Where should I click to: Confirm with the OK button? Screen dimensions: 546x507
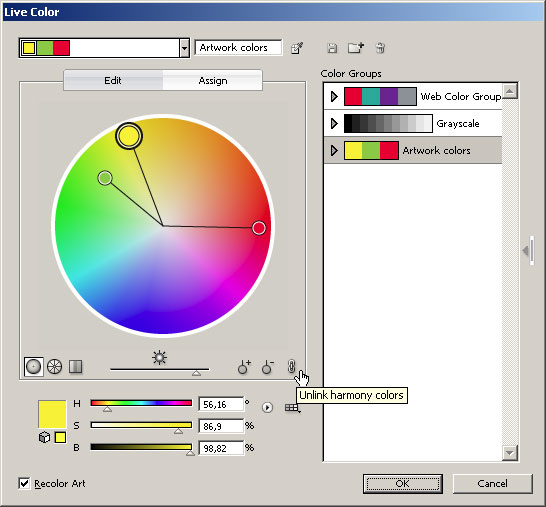403,484
